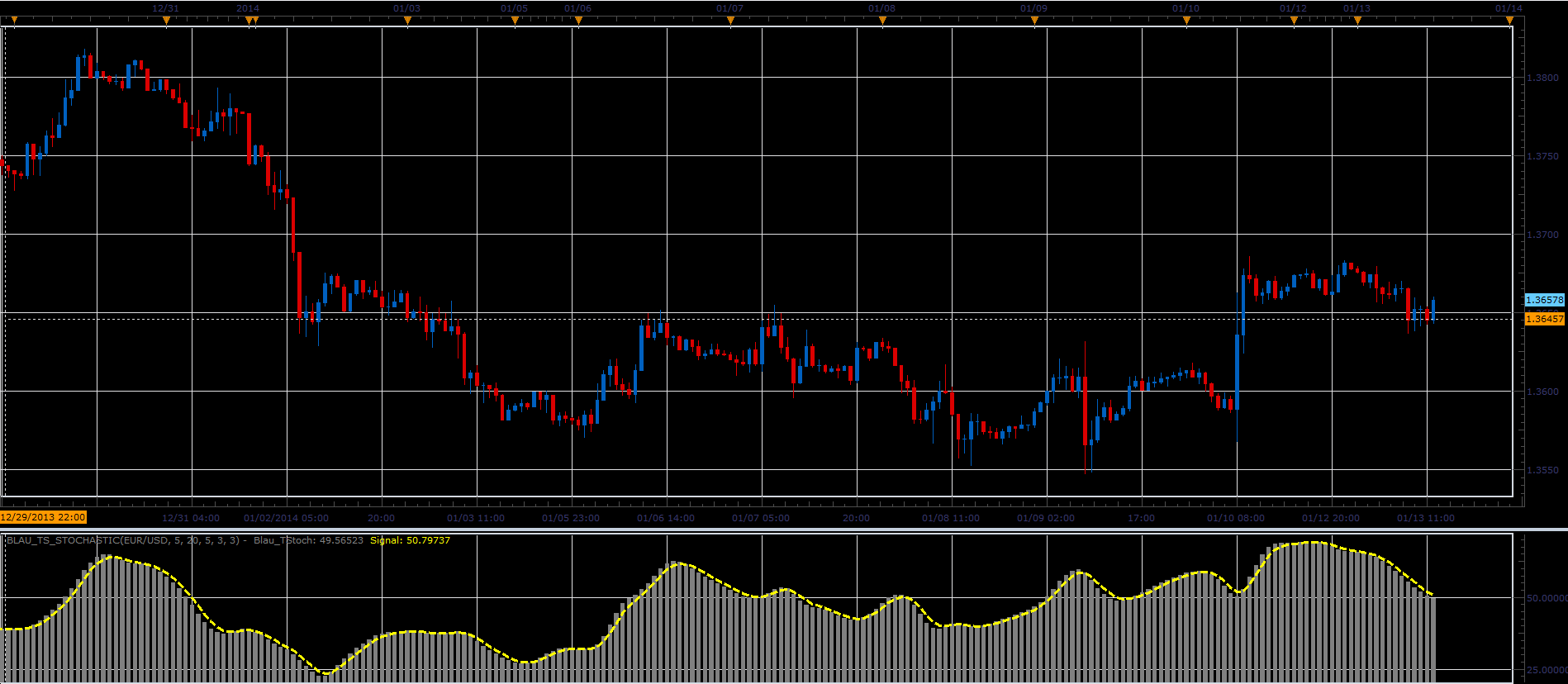Click the '01/08 11:00' time axis label
The height and width of the screenshot is (684, 1568).
click(951, 518)
